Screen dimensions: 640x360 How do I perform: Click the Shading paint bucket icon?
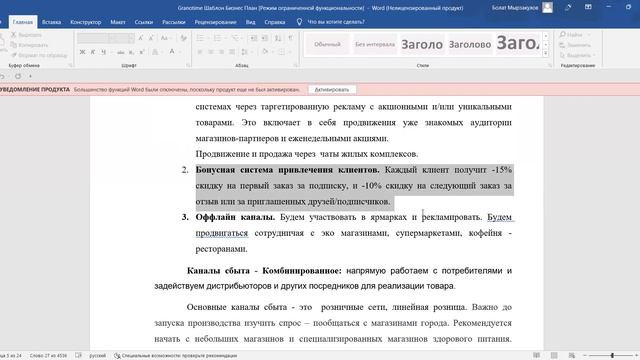[265, 52]
